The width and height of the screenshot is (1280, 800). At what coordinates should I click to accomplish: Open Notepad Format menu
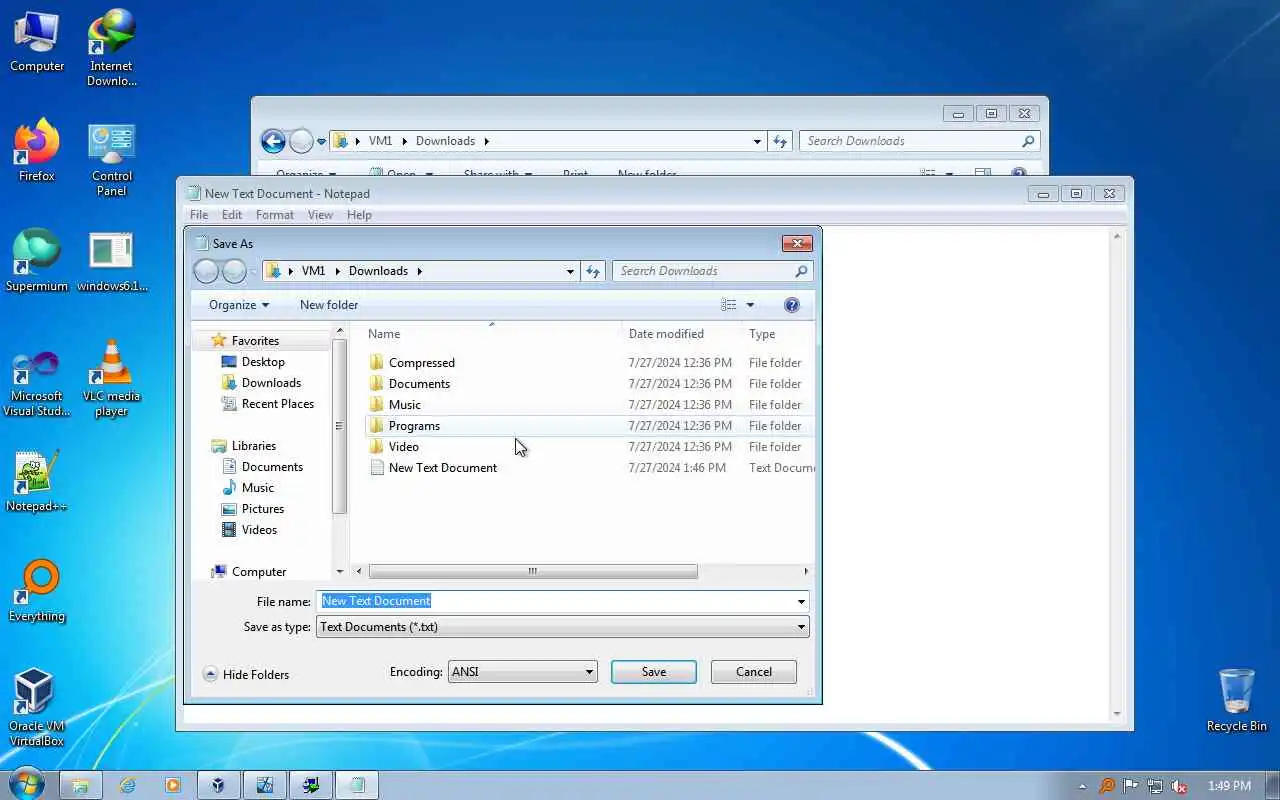[x=274, y=215]
